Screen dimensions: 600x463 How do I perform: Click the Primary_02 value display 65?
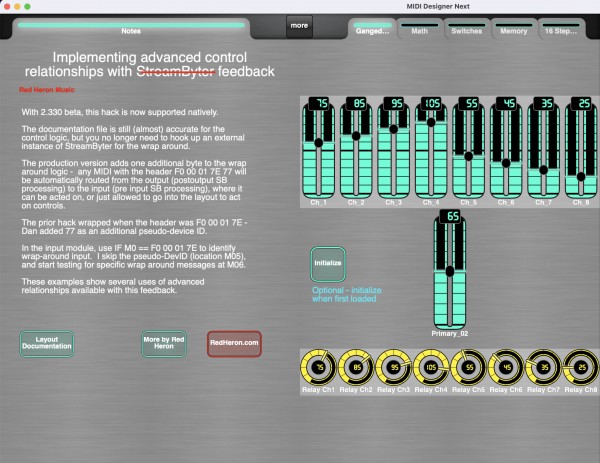click(450, 216)
